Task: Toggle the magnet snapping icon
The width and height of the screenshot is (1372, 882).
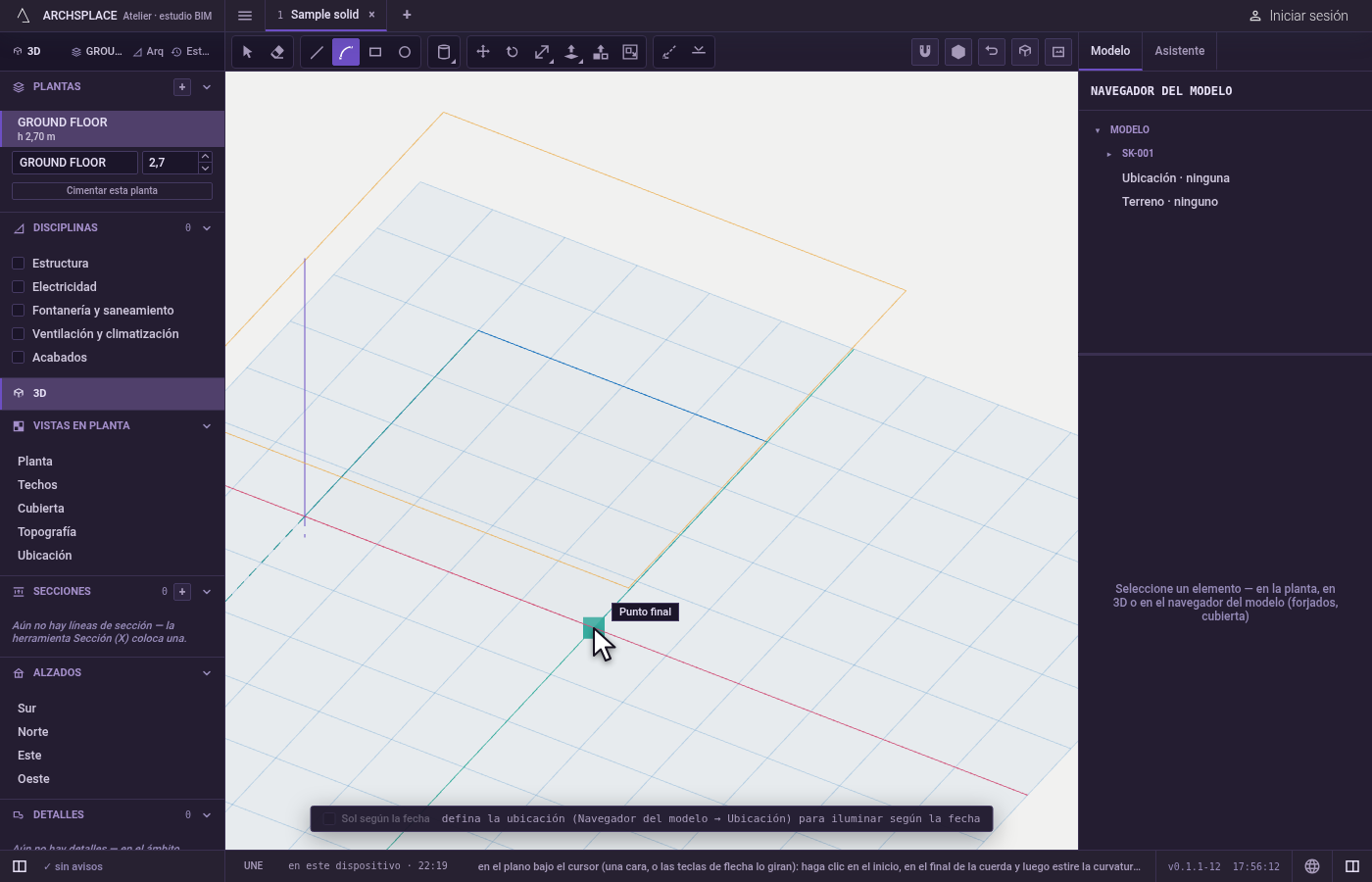Action: [925, 52]
